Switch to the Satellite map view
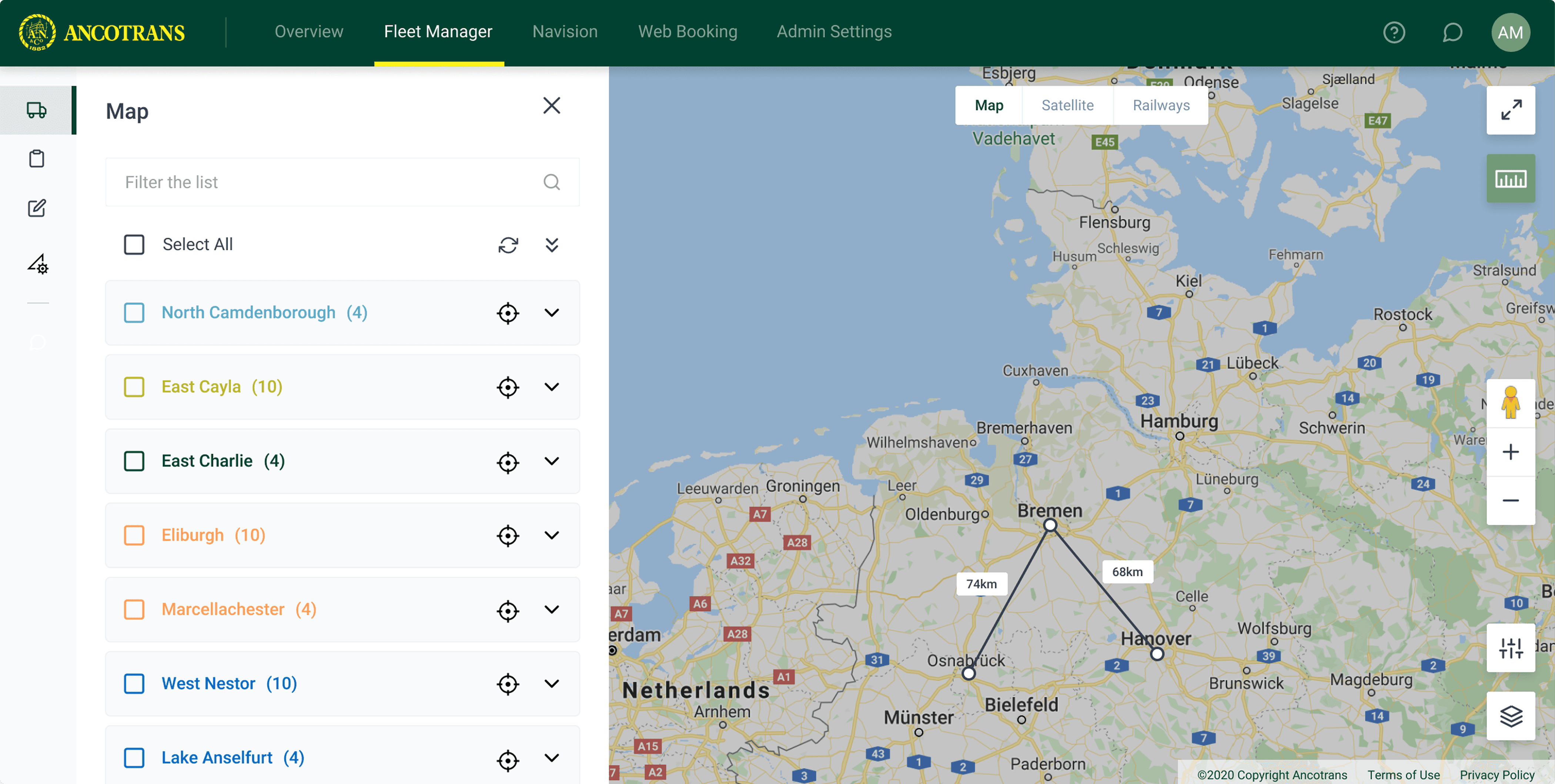 click(x=1067, y=105)
